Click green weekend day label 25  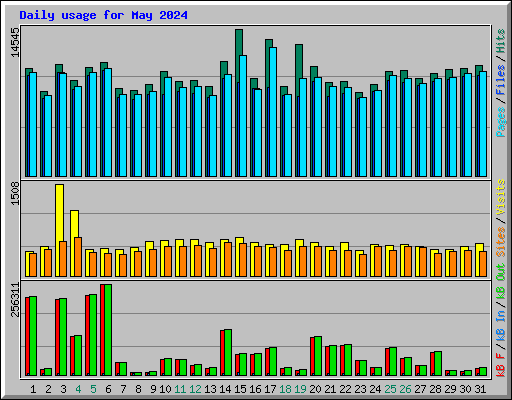390,389
